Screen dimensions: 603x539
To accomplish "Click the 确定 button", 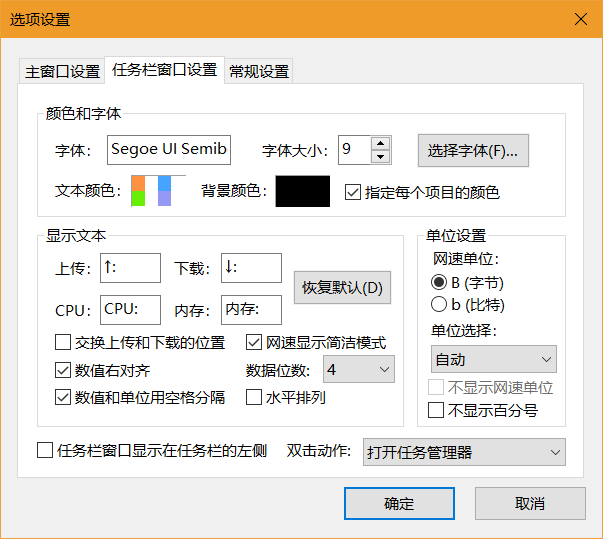I will point(399,503).
